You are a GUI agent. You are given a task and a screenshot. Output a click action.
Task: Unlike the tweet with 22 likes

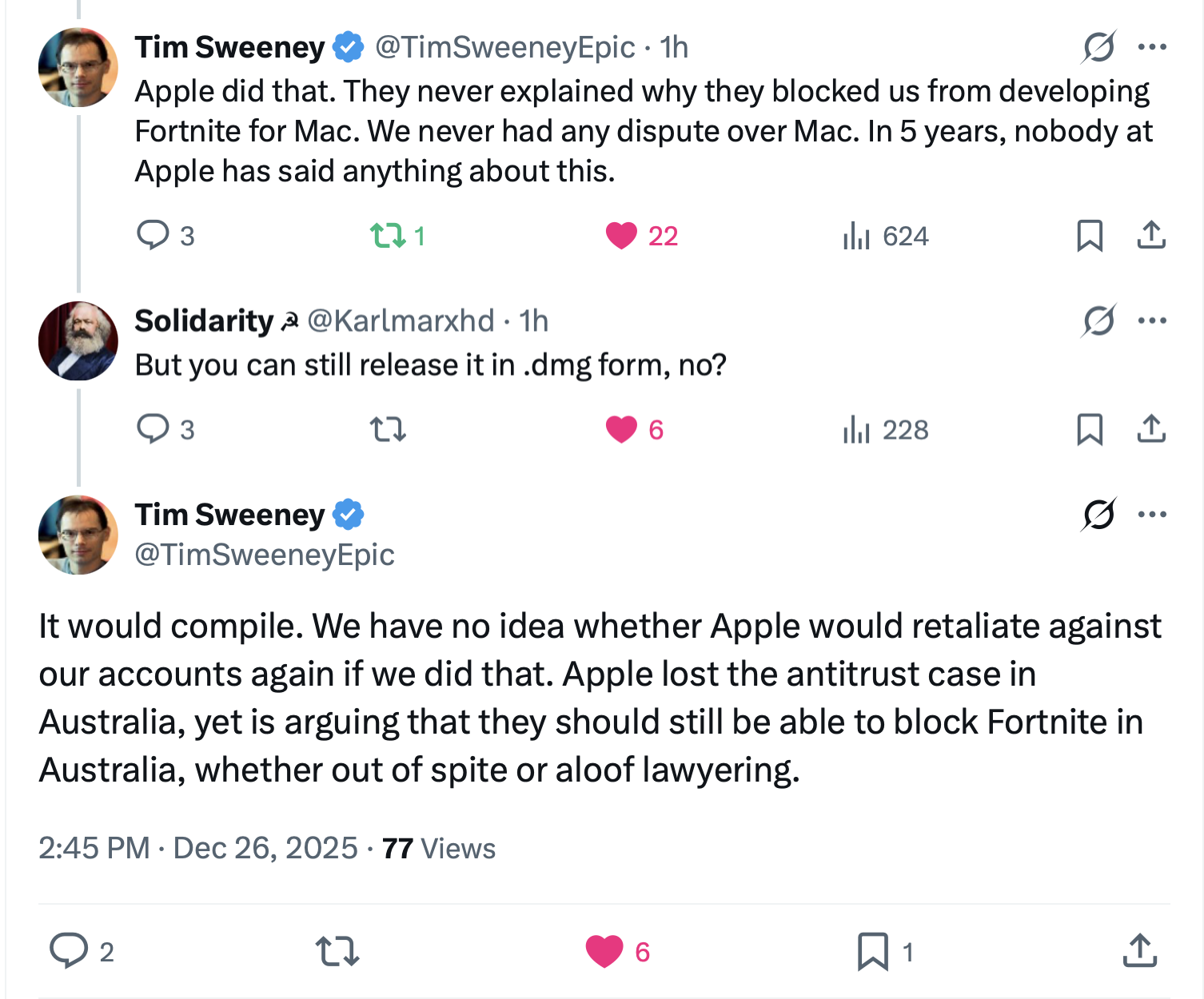coord(621,236)
